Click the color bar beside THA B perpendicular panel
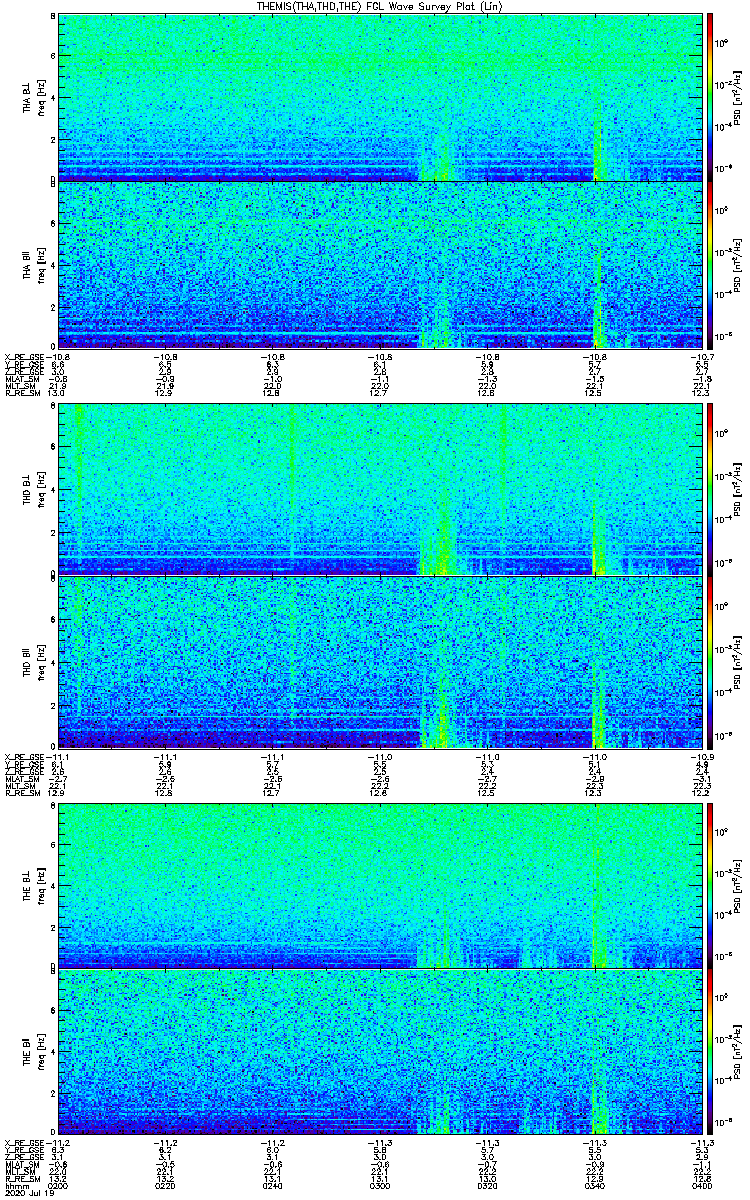This screenshot has height=1200, width=750. 711,97
